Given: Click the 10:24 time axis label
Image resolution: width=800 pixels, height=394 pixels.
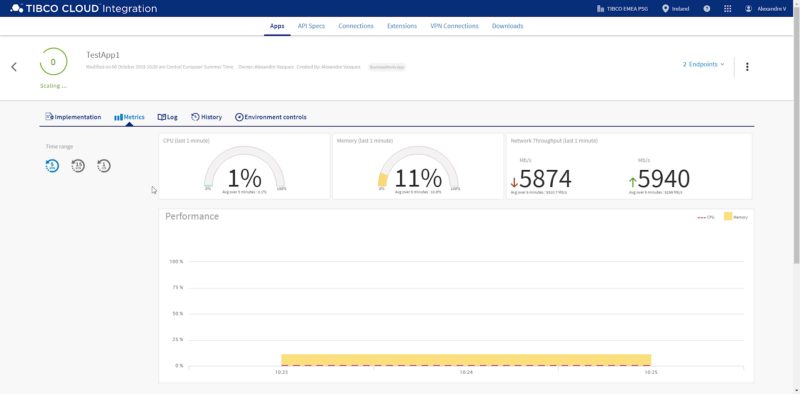Looking at the screenshot, I should point(466,373).
